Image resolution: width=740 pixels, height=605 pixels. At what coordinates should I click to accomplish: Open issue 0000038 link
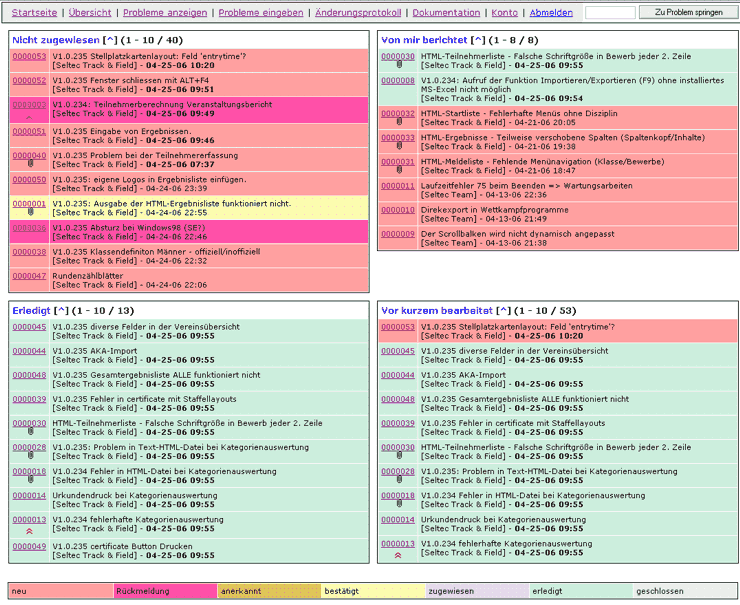29,252
